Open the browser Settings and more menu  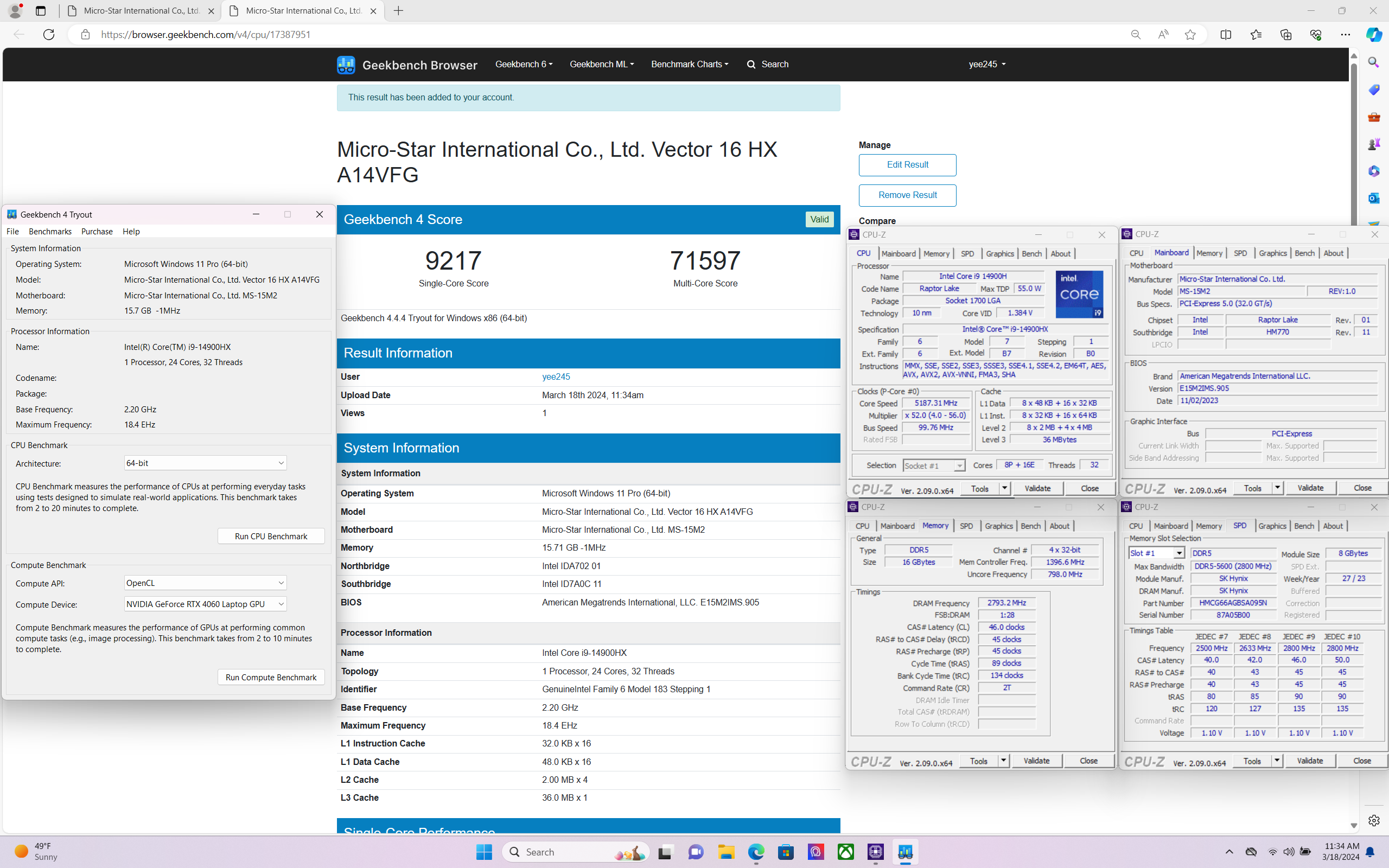pos(1346,34)
